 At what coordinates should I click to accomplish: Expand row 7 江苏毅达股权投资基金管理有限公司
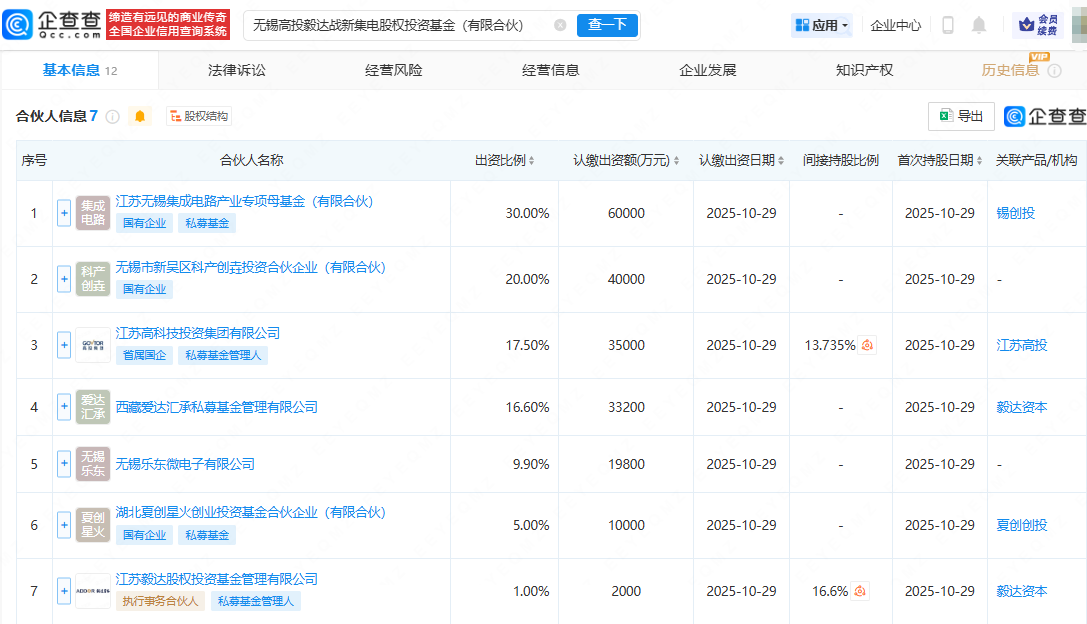tap(64, 591)
